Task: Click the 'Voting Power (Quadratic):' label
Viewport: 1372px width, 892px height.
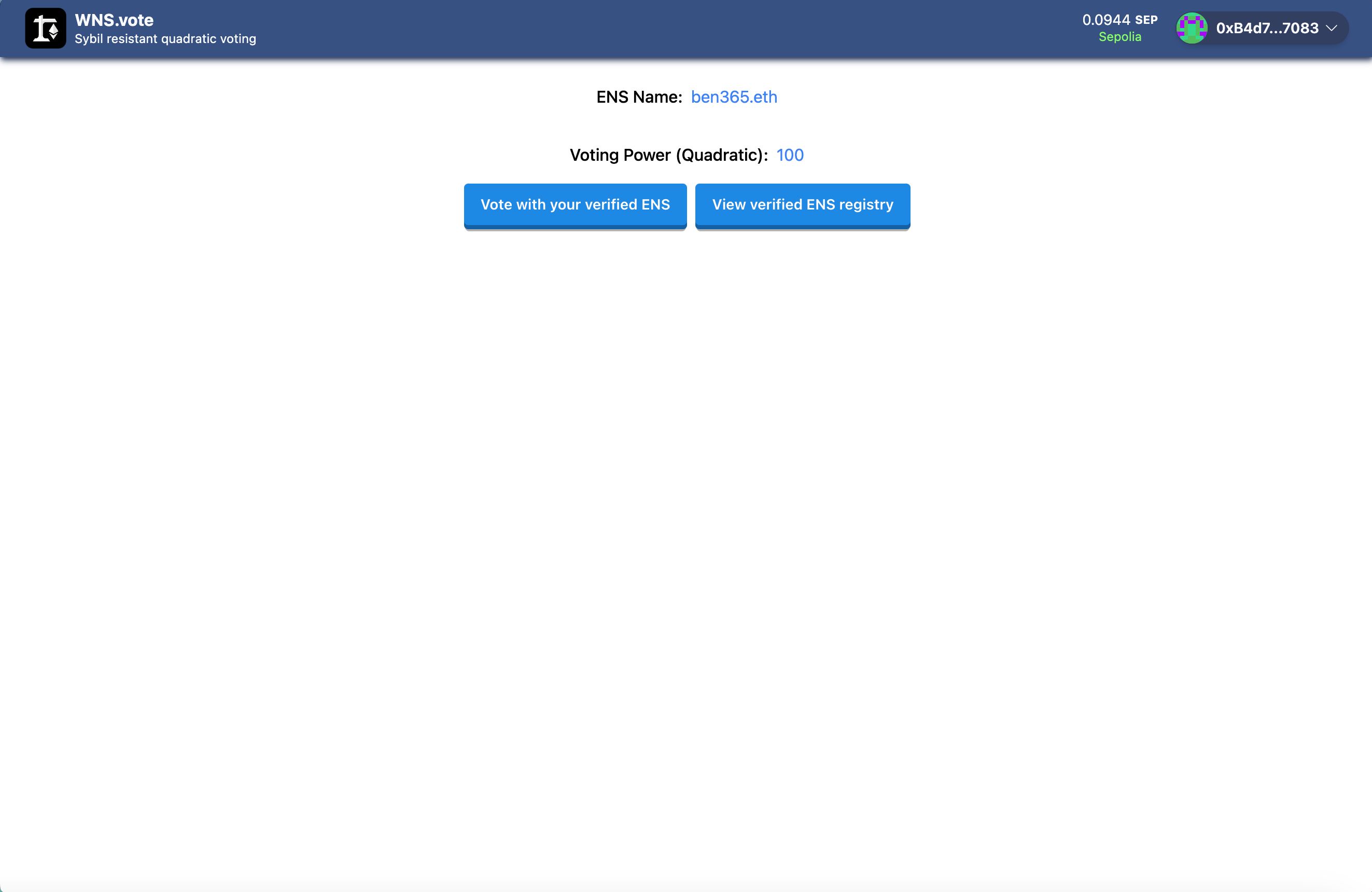Action: point(669,155)
